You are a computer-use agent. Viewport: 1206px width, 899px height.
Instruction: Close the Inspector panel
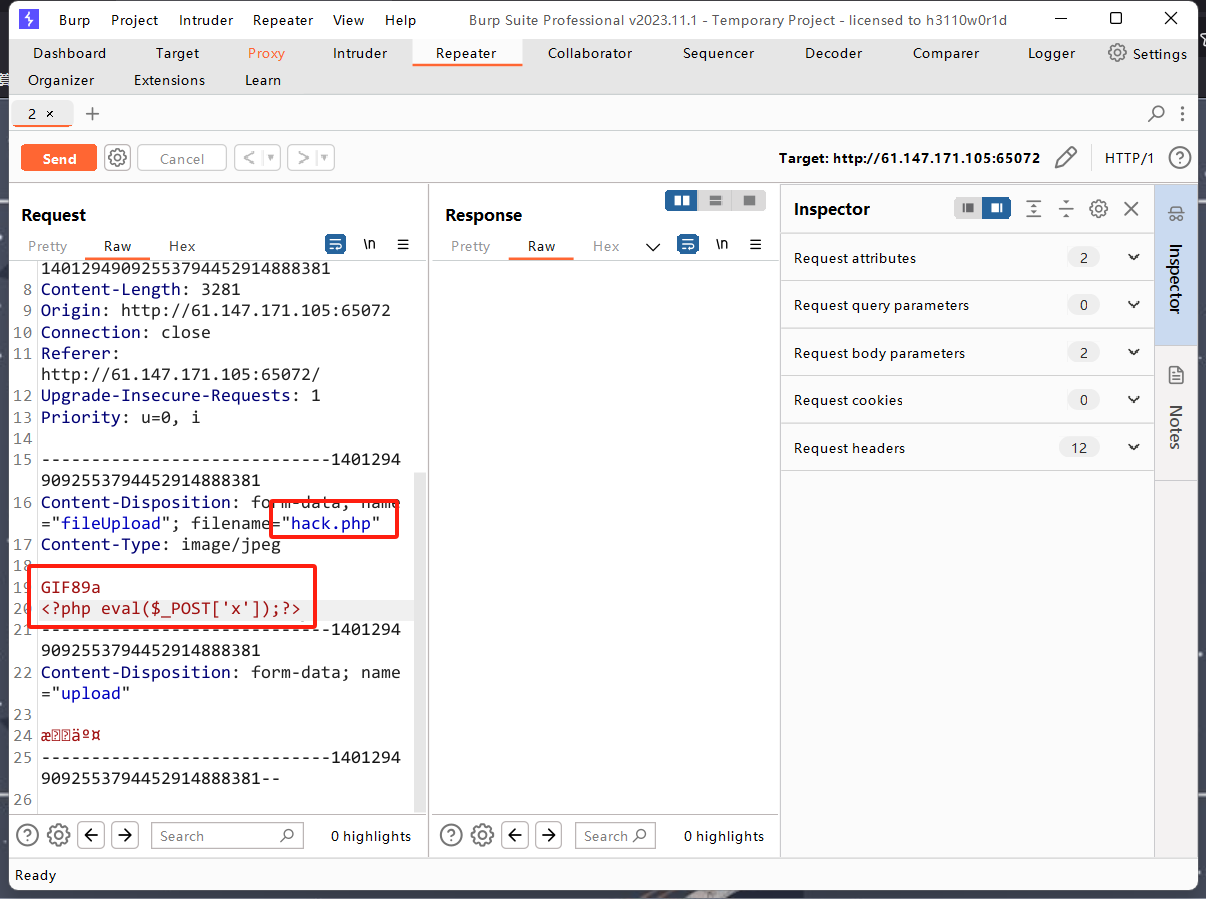[x=1131, y=209]
